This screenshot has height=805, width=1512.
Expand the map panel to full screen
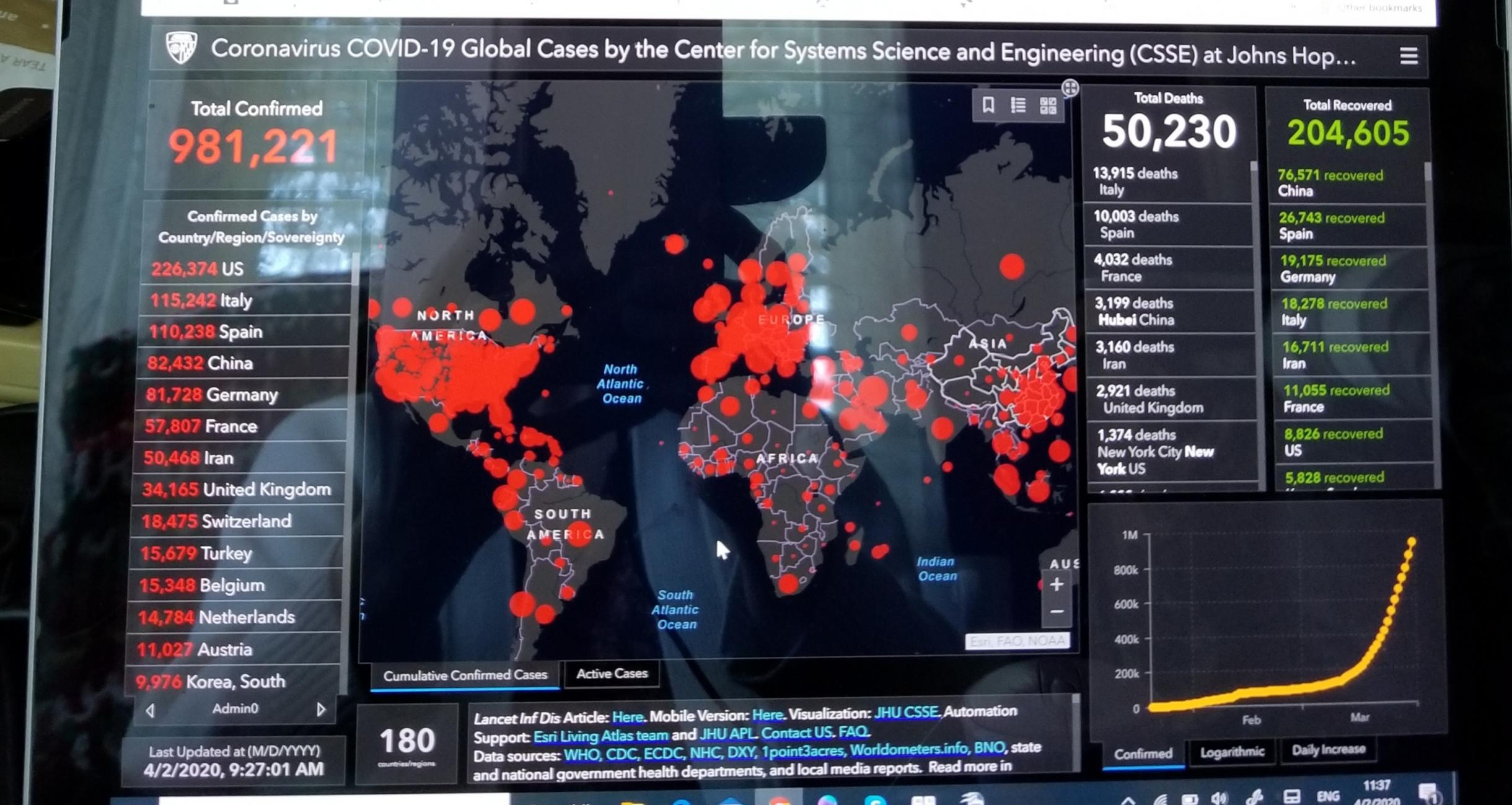click(x=1070, y=88)
